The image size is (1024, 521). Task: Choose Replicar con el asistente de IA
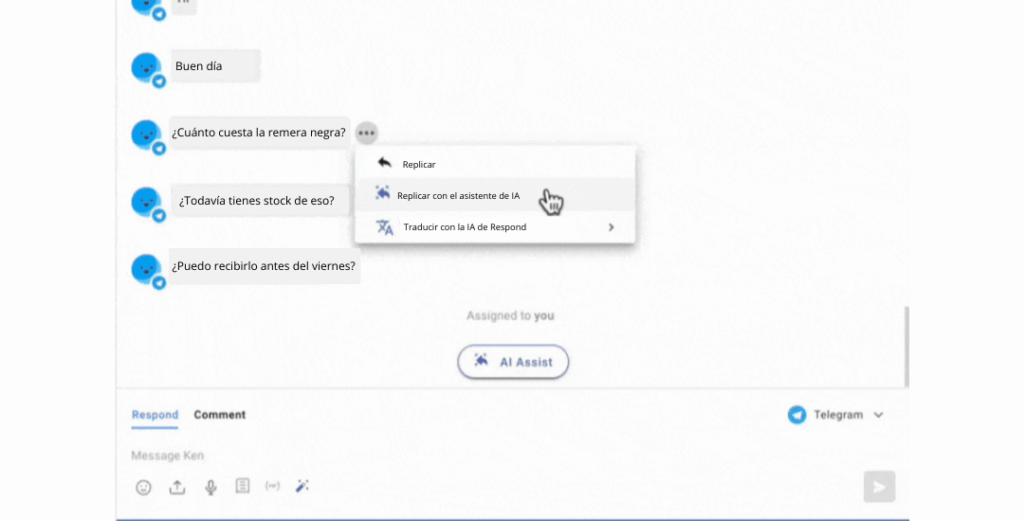[x=458, y=196]
